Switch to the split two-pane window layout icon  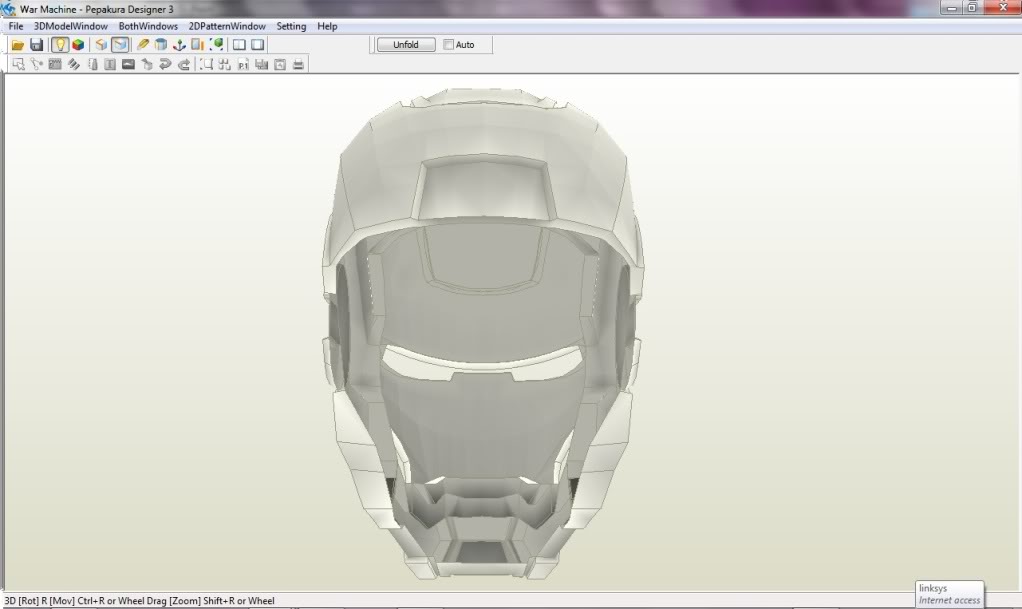[239, 45]
